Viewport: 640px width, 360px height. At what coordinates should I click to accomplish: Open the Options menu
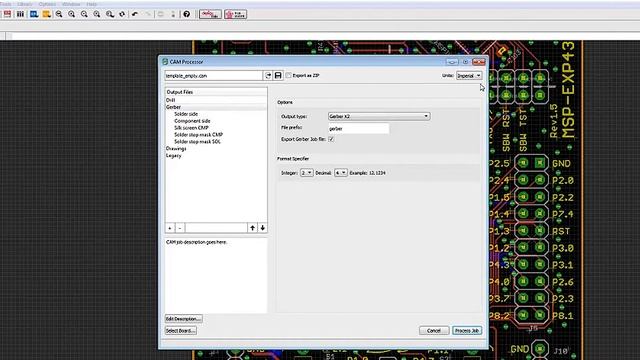pyautogui.click(x=47, y=4)
